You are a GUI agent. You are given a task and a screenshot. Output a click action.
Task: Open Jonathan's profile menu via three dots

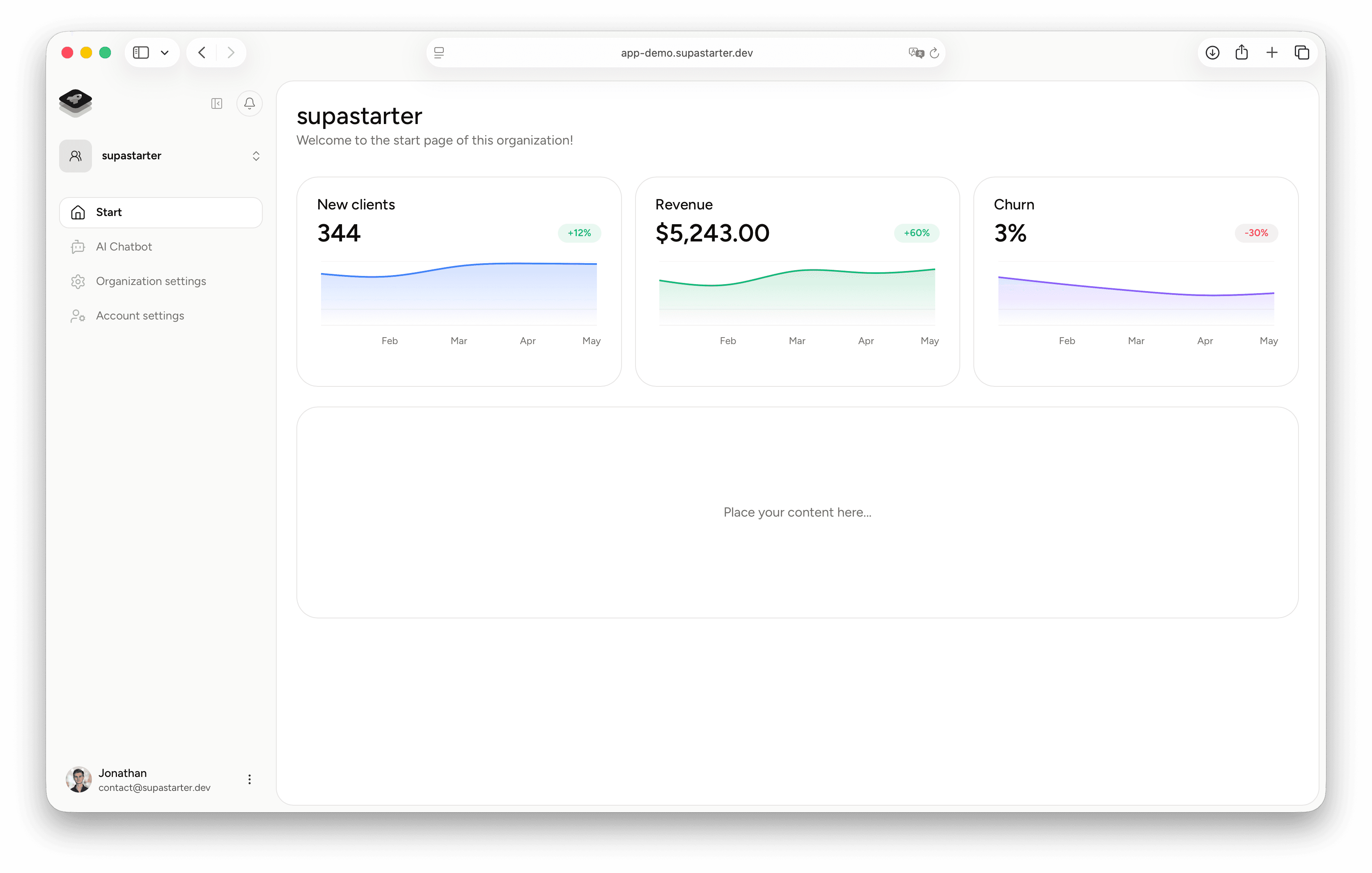click(x=249, y=779)
